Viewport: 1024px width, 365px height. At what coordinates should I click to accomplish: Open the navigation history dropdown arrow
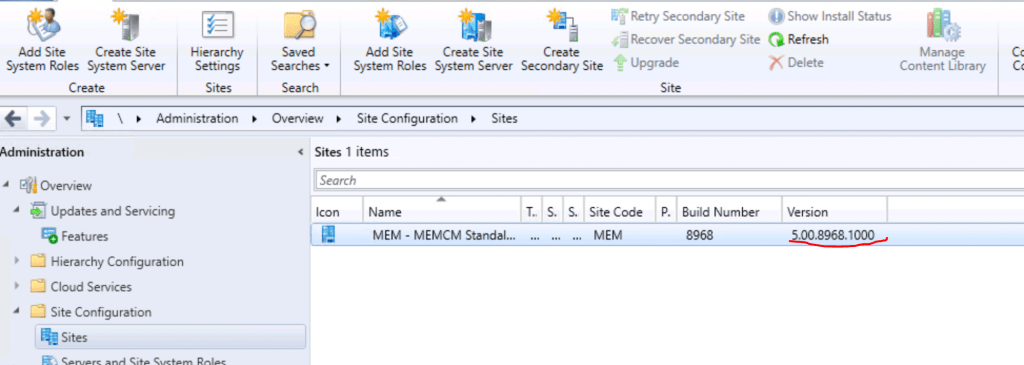pos(67,119)
